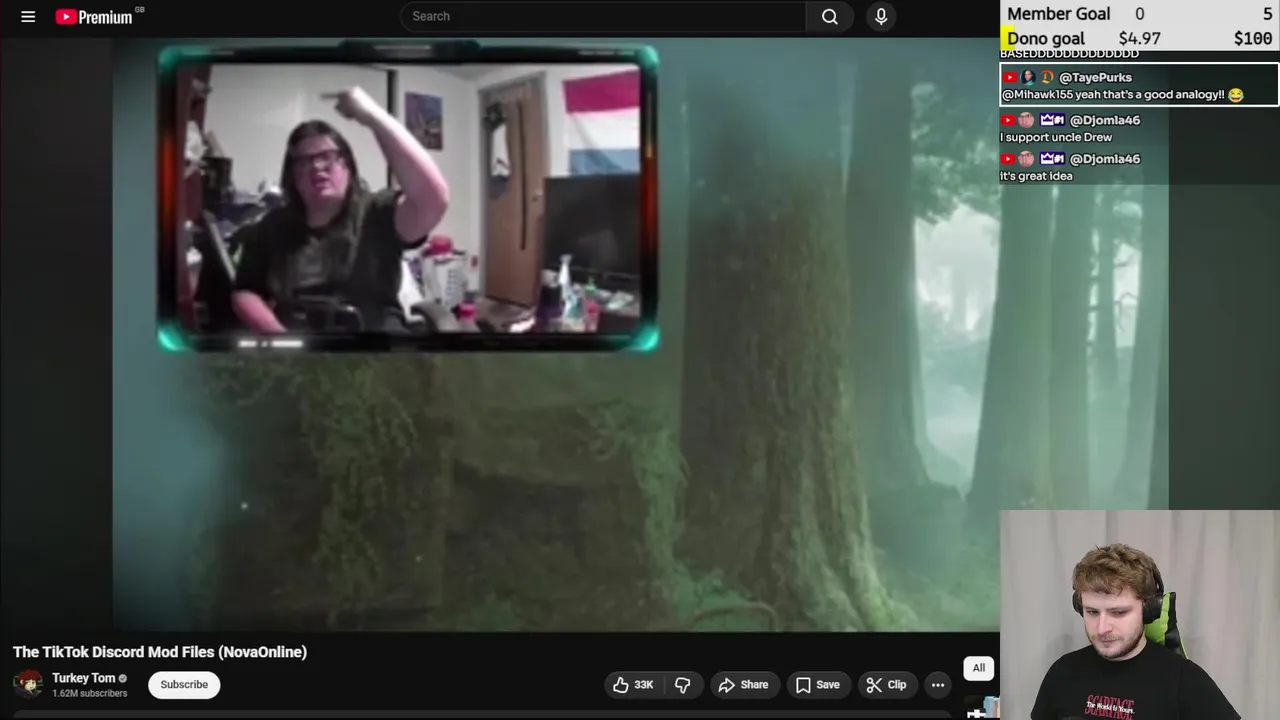Click the Member Goal label
Screen dimensions: 1280x720
point(1058,14)
